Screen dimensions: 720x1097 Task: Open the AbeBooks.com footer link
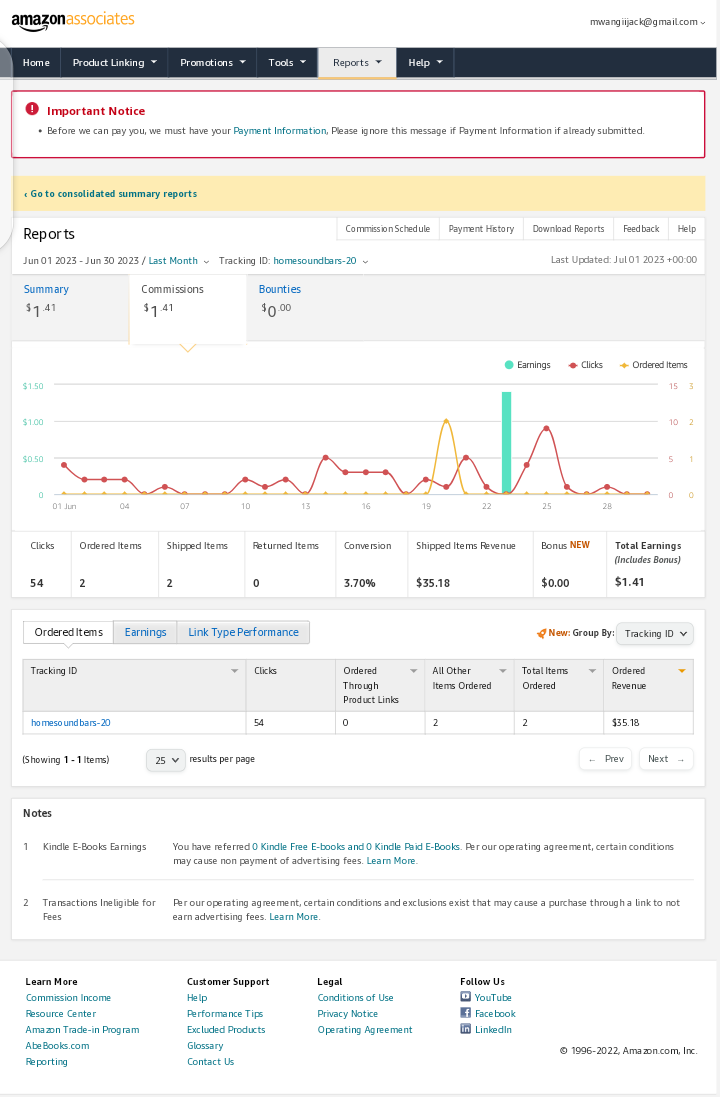[x=57, y=1046]
